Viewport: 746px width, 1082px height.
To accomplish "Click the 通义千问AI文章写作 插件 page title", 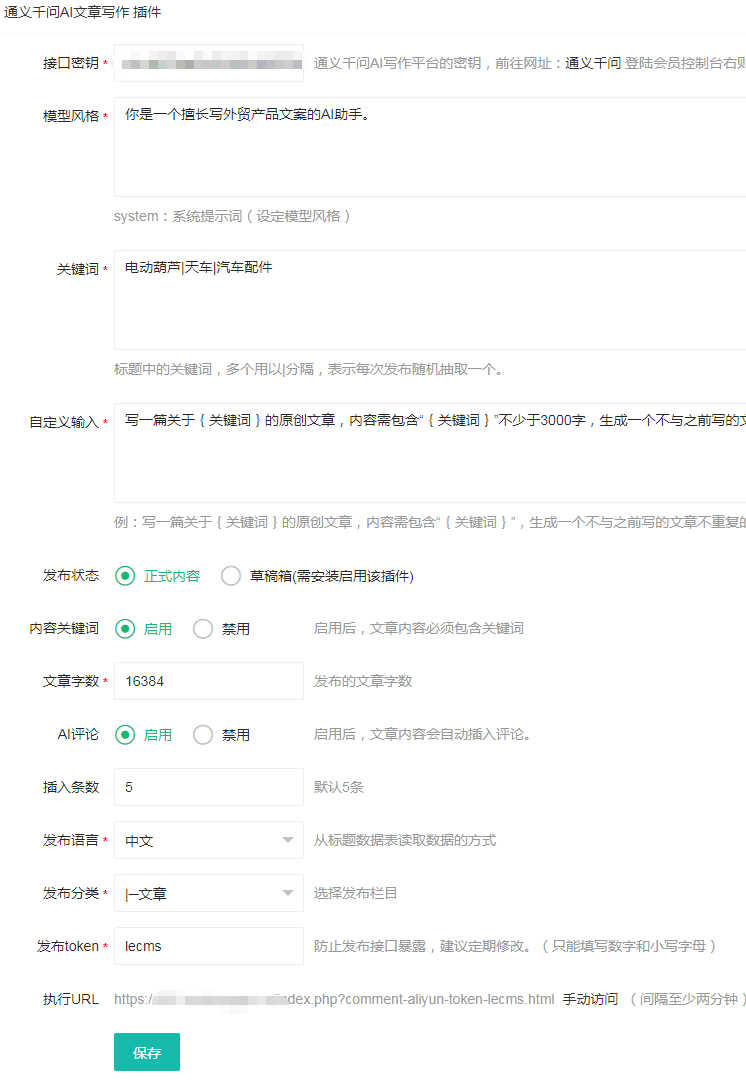I will (x=82, y=13).
